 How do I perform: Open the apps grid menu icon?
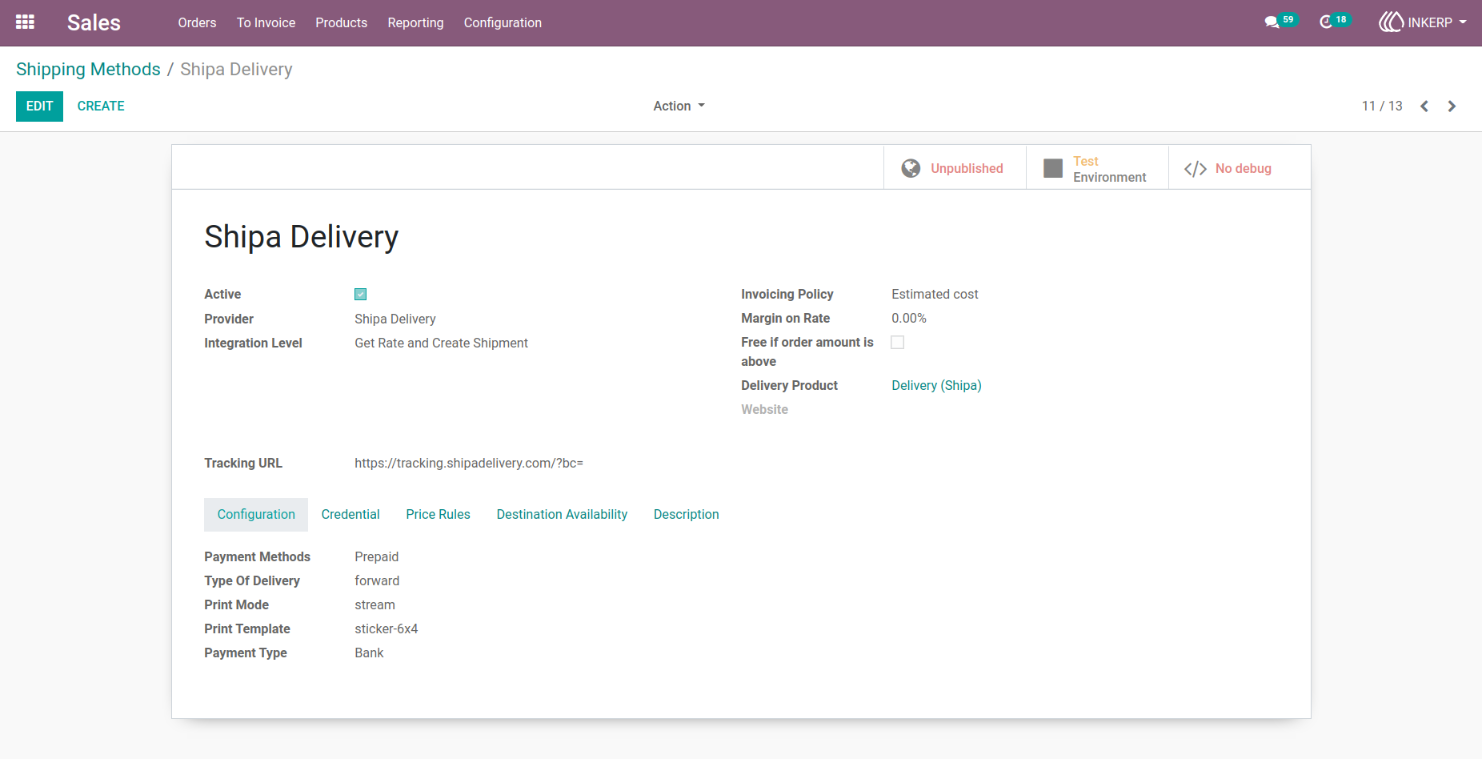(25, 22)
